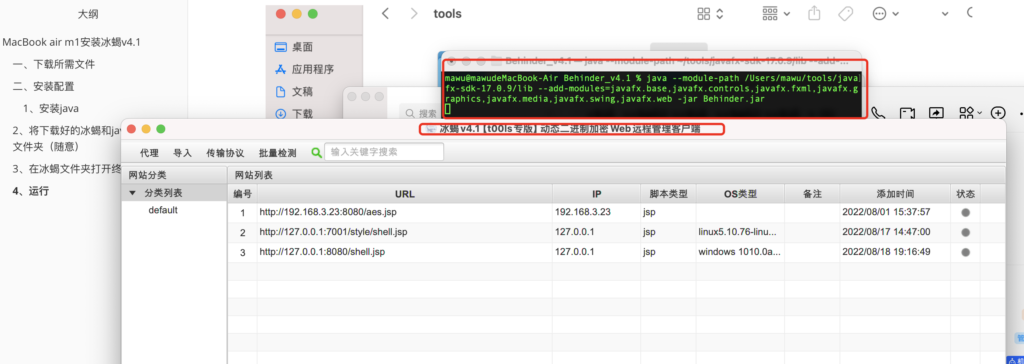Open the apps grid dropdown icon
Screen dimensions: 1024x364
tap(970, 112)
